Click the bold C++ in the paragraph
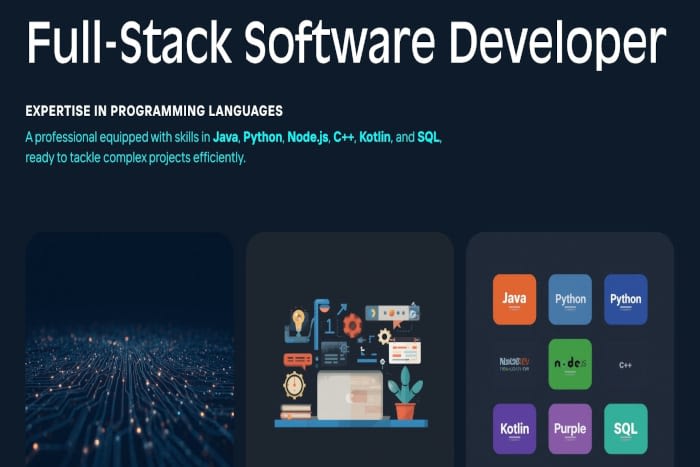The width and height of the screenshot is (700, 467). tap(343, 137)
